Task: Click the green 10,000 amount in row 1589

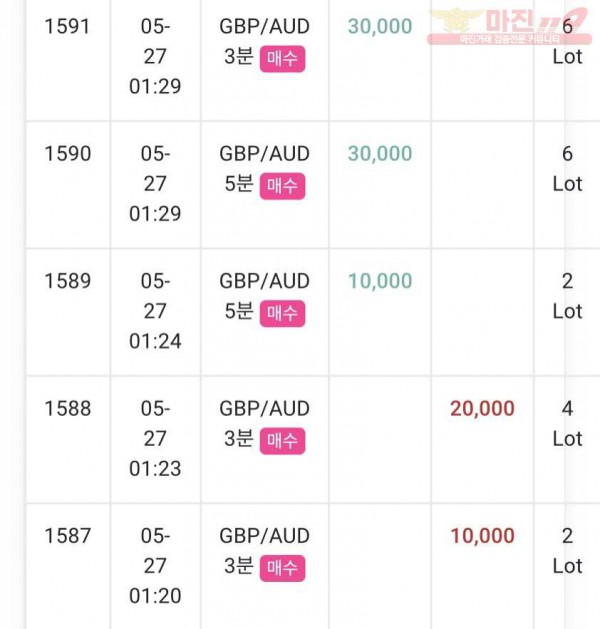Action: point(380,281)
